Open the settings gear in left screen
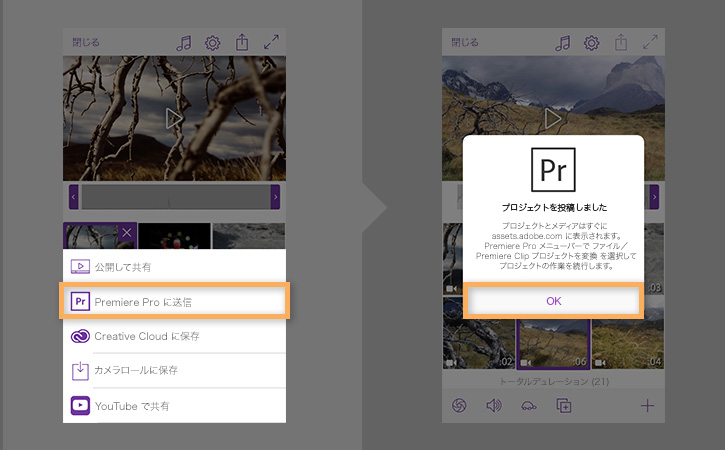 point(213,43)
